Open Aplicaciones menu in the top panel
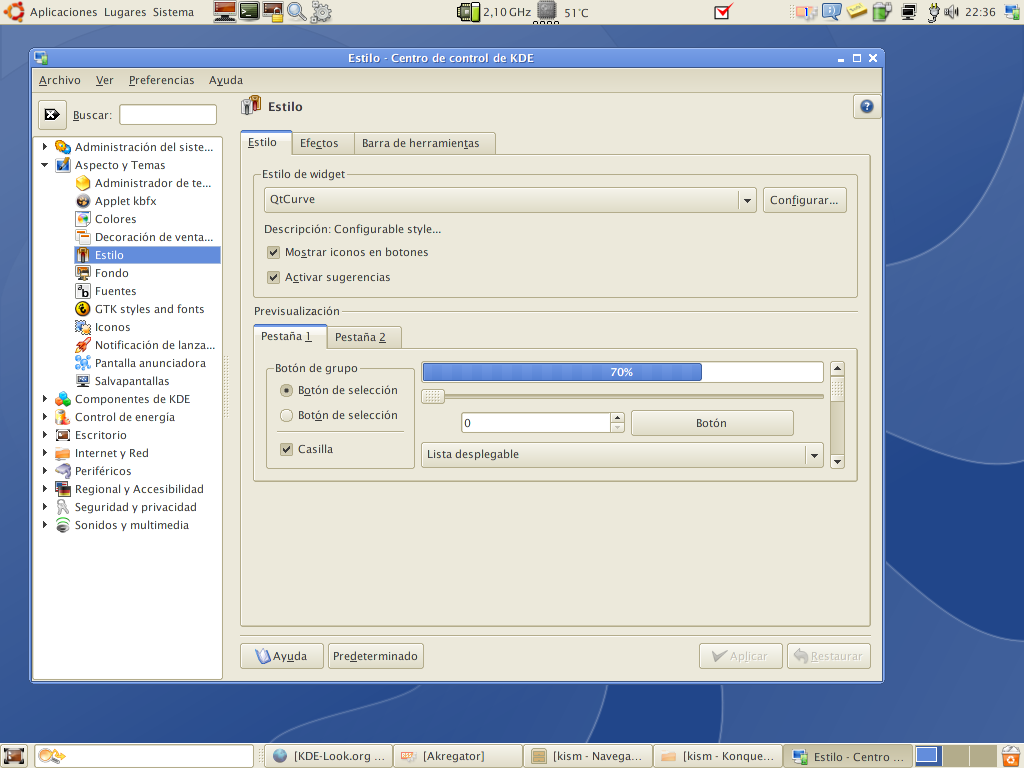This screenshot has width=1024, height=768. point(63,12)
